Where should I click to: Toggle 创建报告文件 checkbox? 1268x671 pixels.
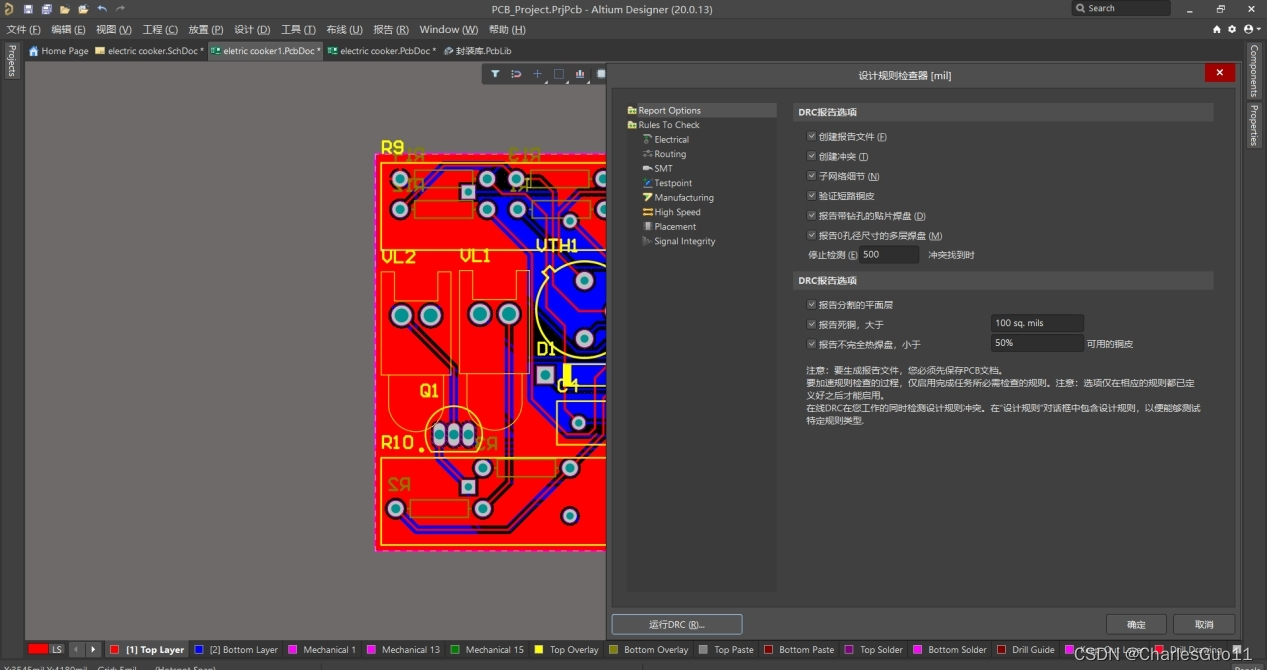click(x=811, y=136)
